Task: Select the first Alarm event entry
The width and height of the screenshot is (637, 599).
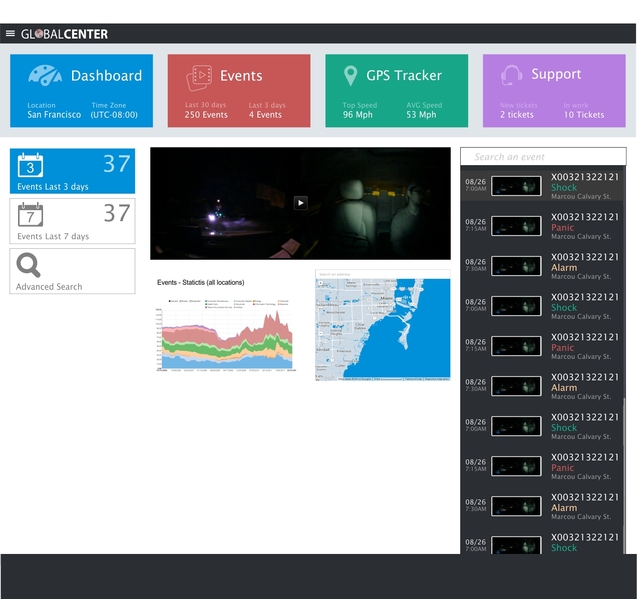Action: coord(542,266)
